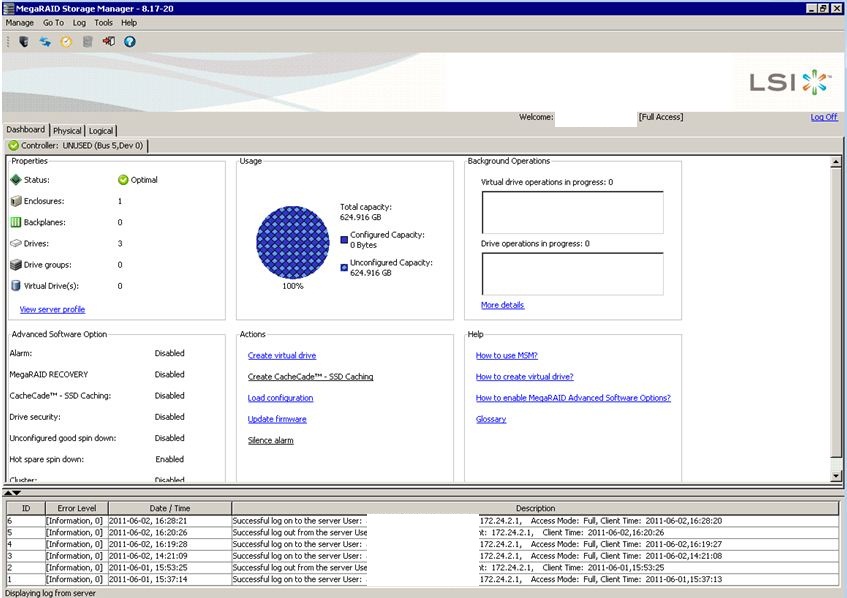Viewport: 847px width, 598px height.
Task: Click the usage pie chart
Action: [293, 243]
